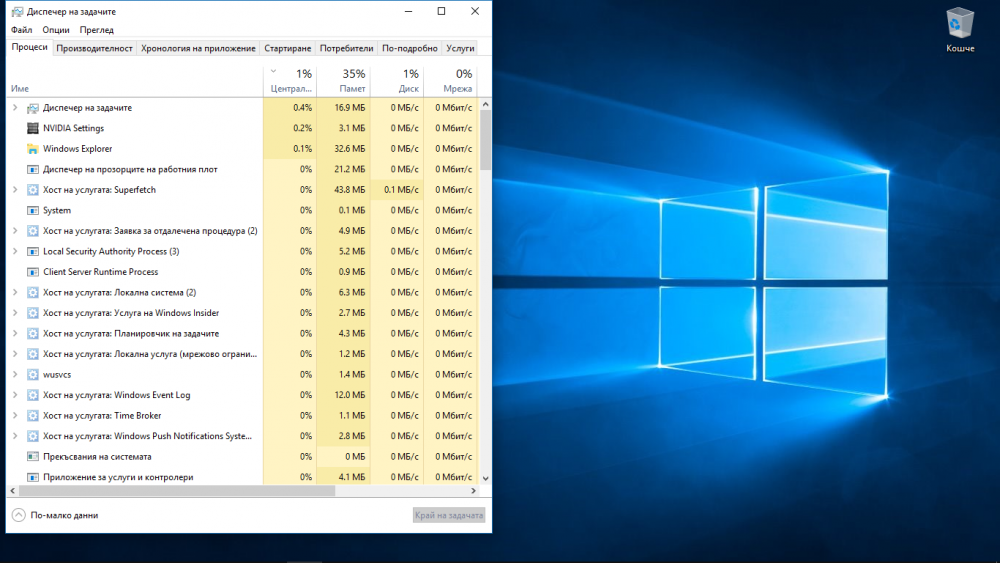Click the Планировчик на задачите gear icon

click(33, 333)
